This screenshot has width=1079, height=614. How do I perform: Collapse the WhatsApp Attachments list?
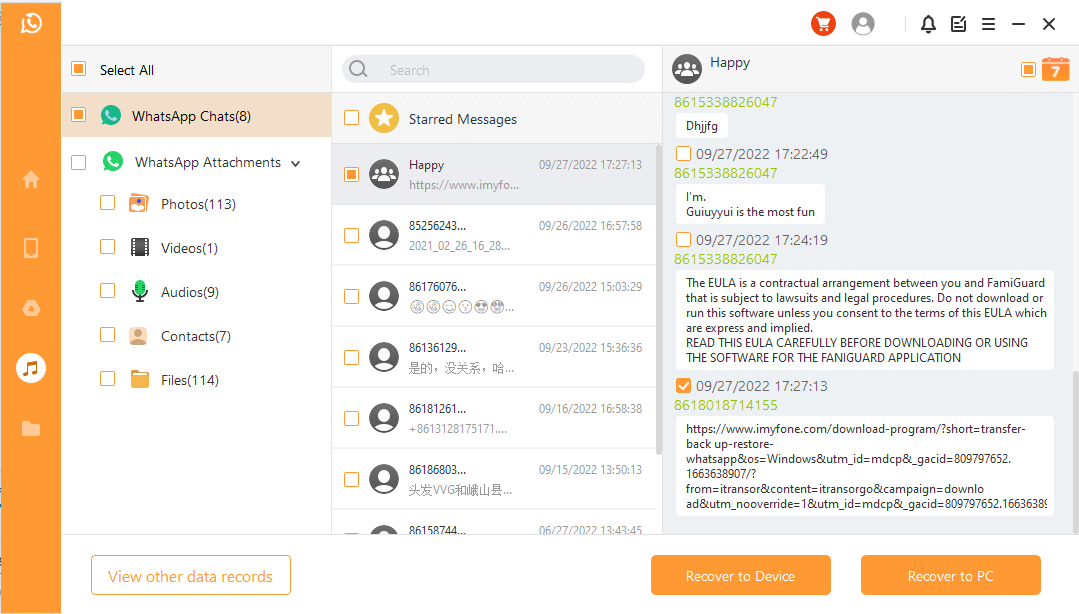pyautogui.click(x=296, y=163)
